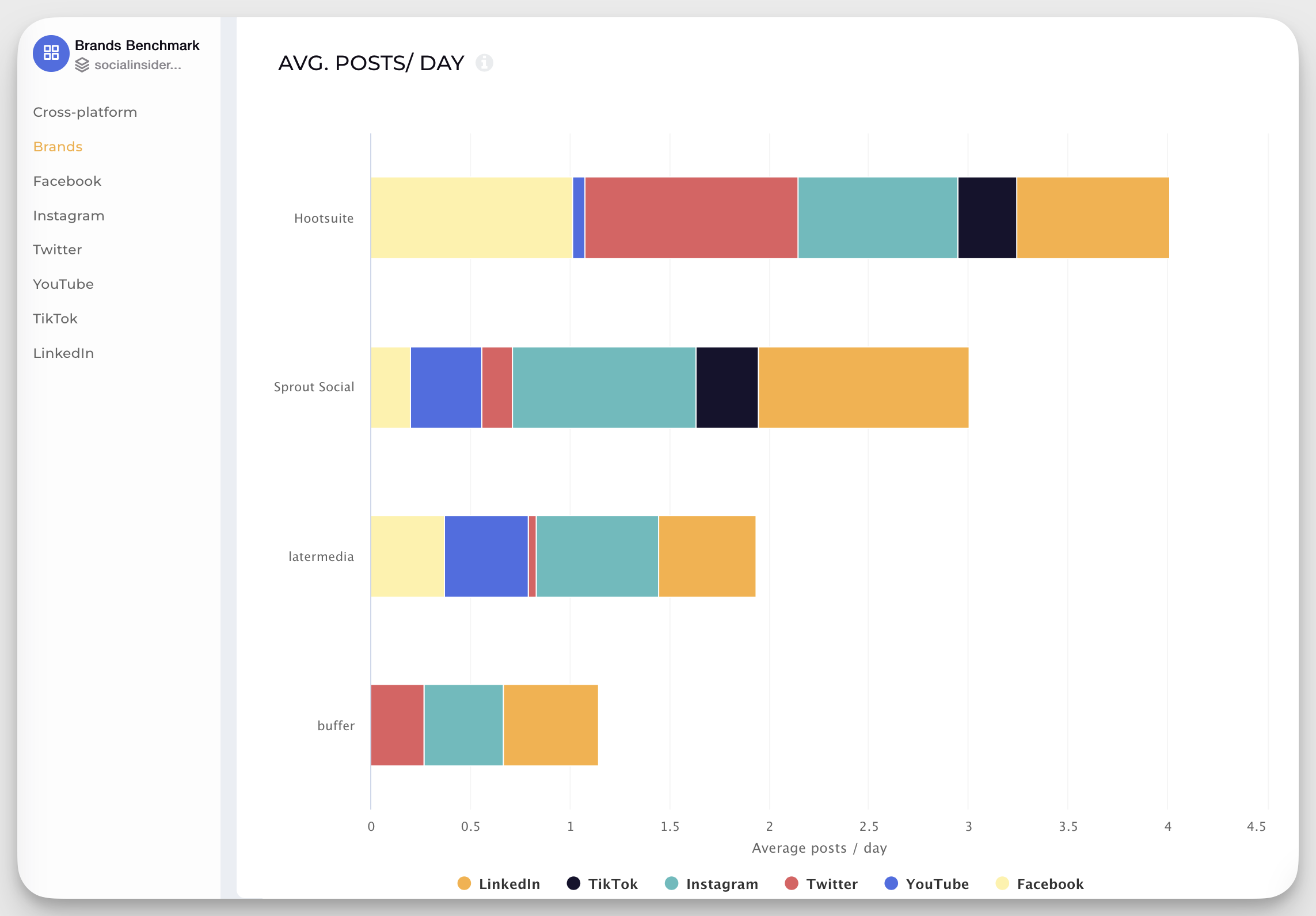The height and width of the screenshot is (916, 1316).
Task: Click the Brands Benchmark title
Action: click(137, 45)
